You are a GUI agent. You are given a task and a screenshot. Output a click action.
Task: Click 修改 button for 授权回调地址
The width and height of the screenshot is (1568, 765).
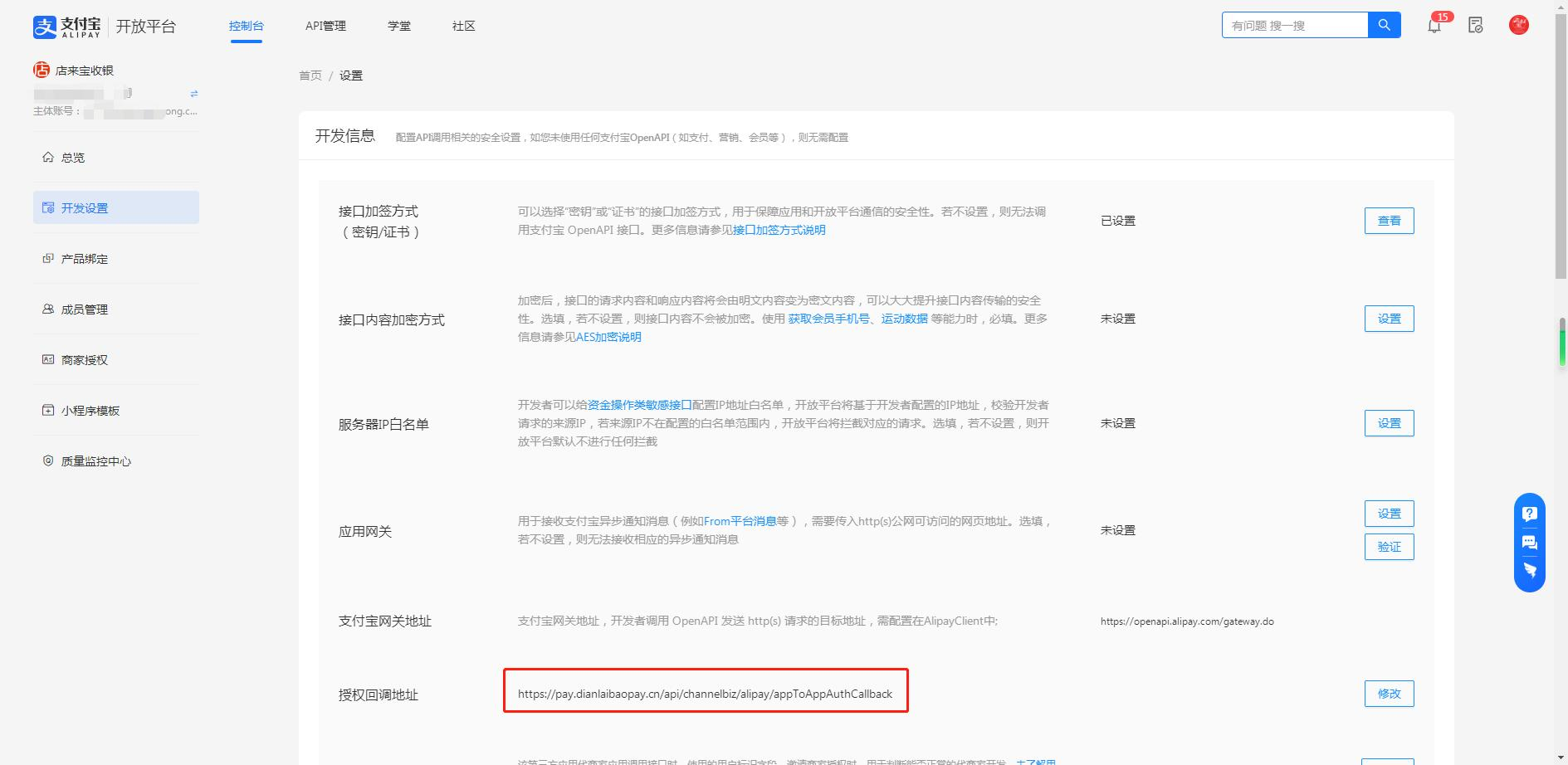pyautogui.click(x=1389, y=694)
